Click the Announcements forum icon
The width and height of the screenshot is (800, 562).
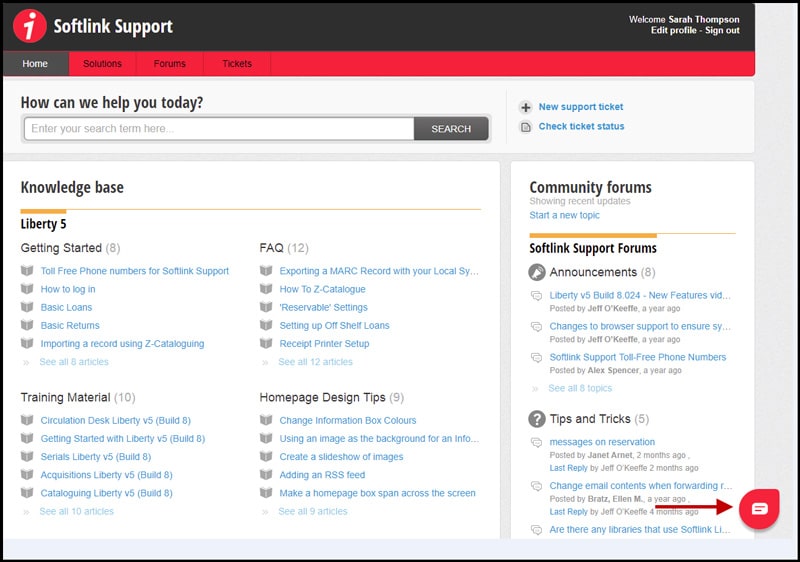[x=537, y=272]
